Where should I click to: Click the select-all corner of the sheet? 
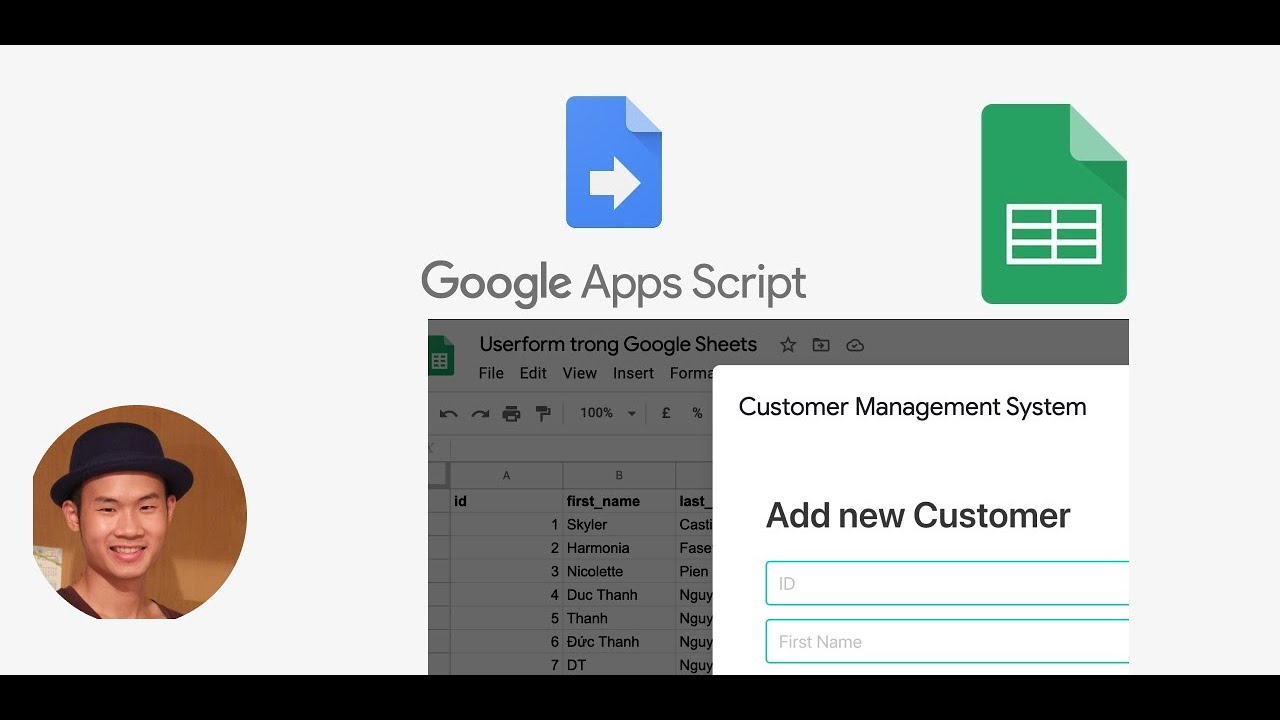(439, 475)
